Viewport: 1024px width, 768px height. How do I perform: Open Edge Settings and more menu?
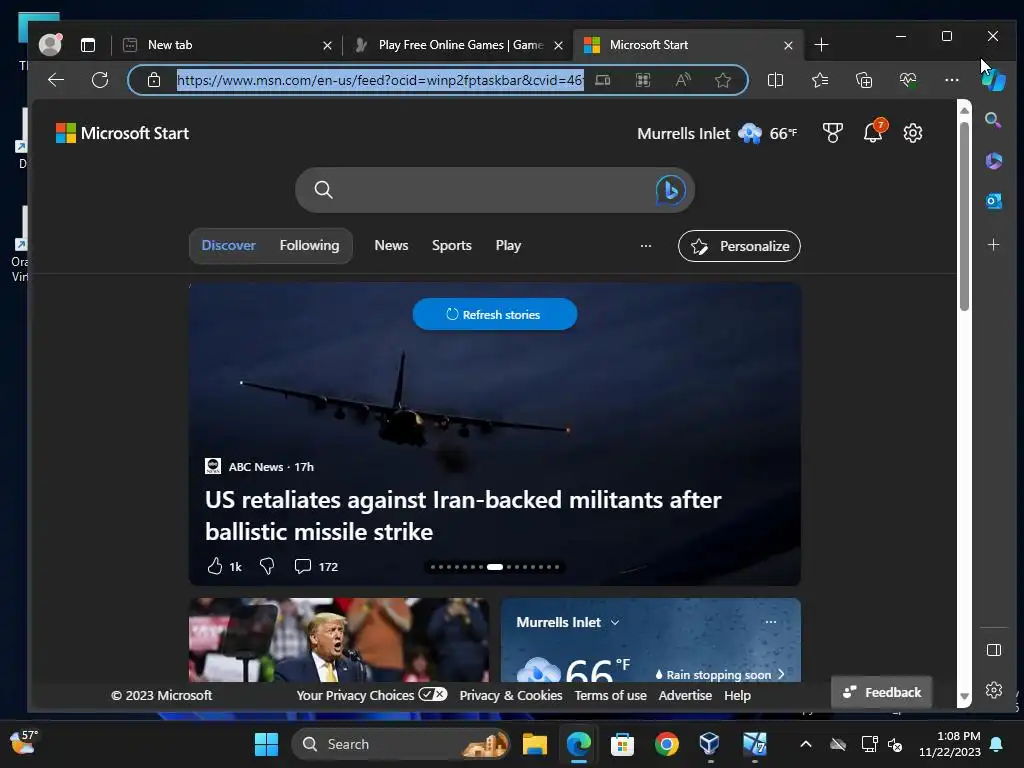(952, 80)
